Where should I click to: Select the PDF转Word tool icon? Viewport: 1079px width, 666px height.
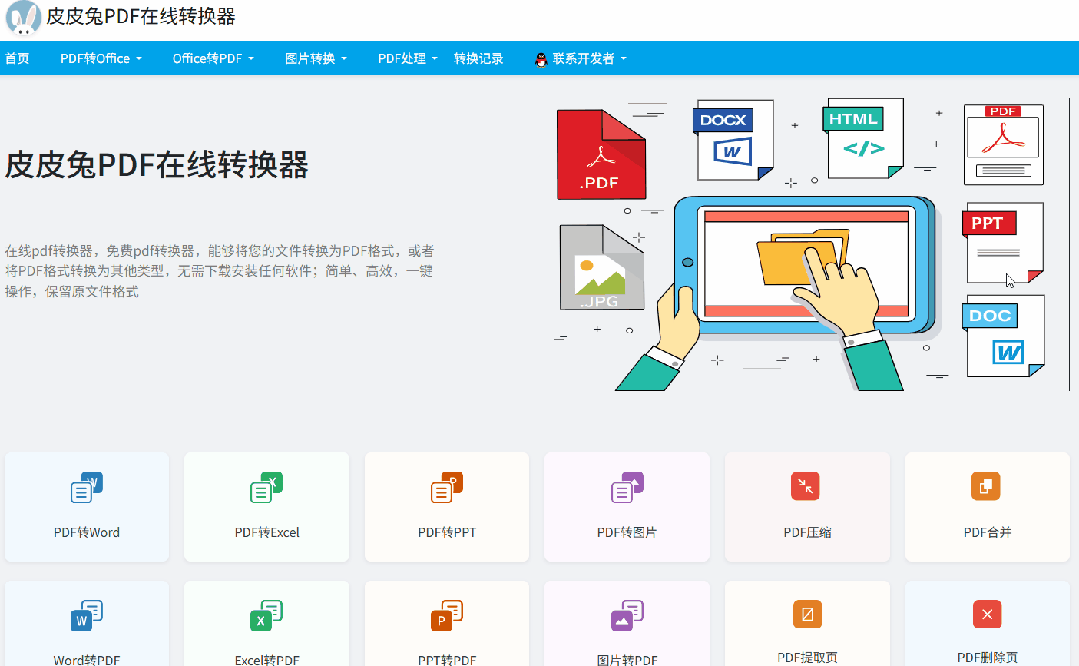pos(87,487)
